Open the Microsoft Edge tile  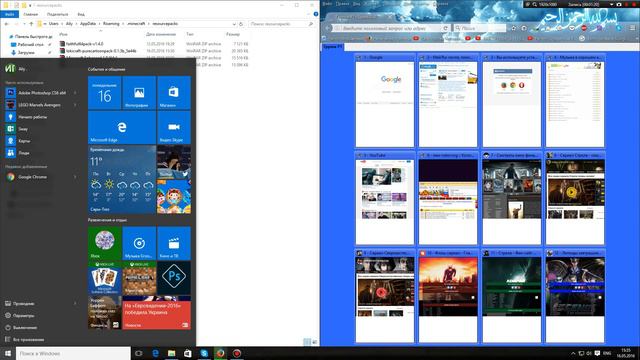(122, 127)
